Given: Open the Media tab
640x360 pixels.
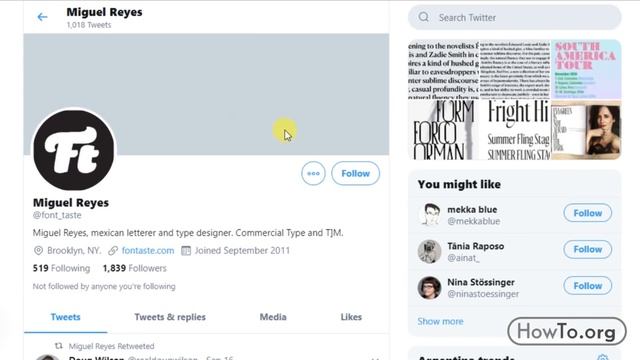Looking at the screenshot, I should 273,317.
